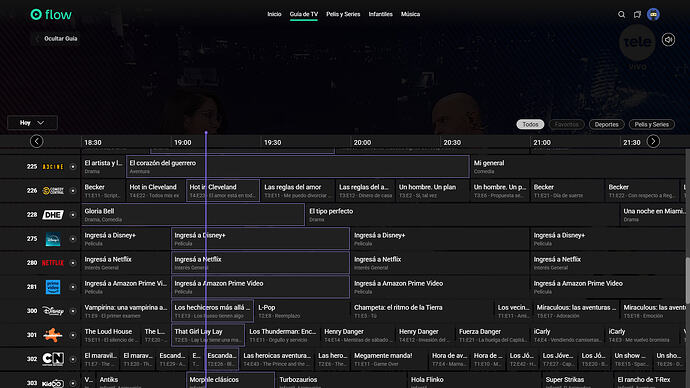Image resolution: width=690 pixels, height=388 pixels.
Task: Open the Música menu
Action: pos(410,14)
